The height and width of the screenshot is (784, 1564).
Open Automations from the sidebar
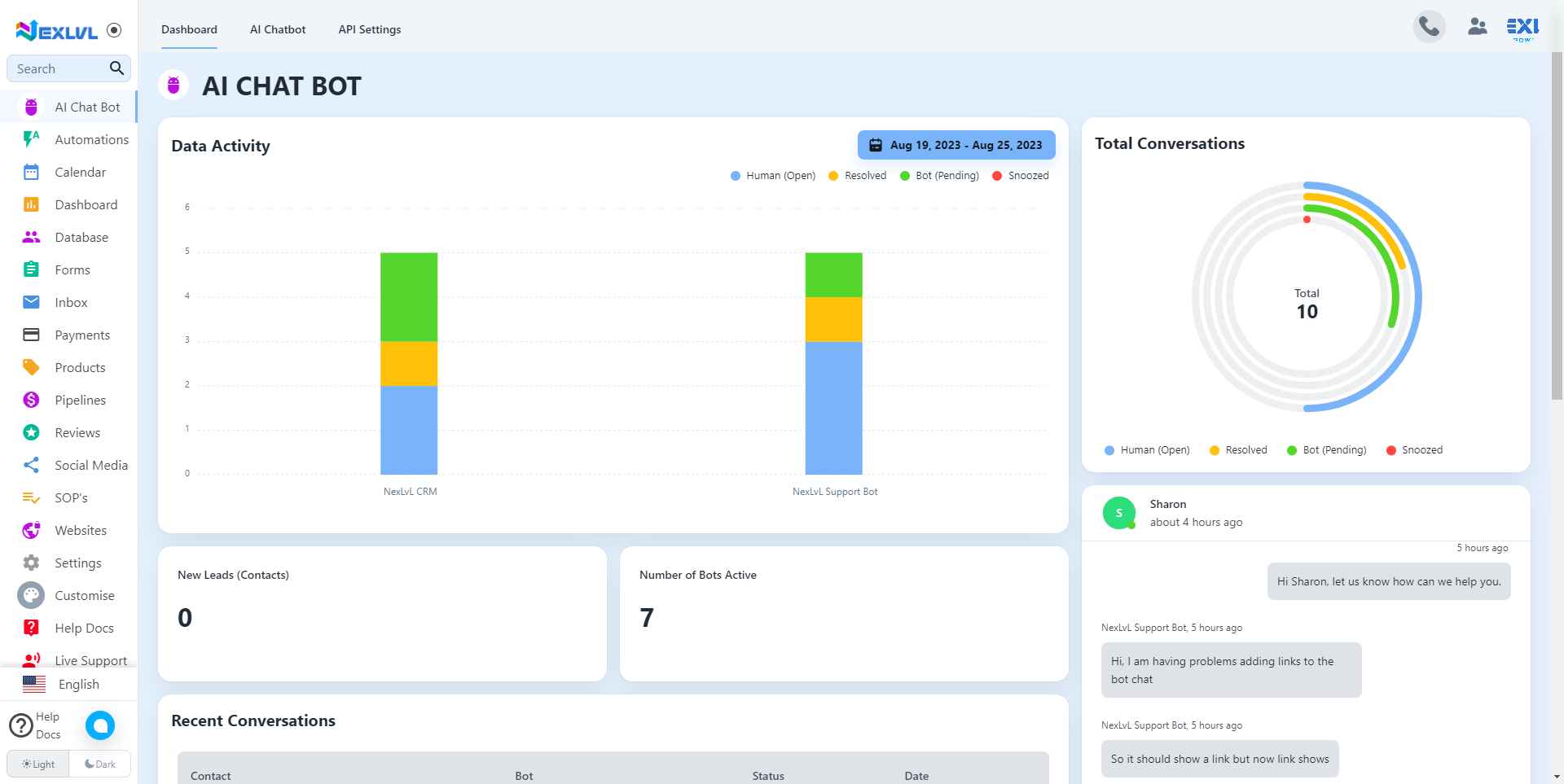click(91, 140)
